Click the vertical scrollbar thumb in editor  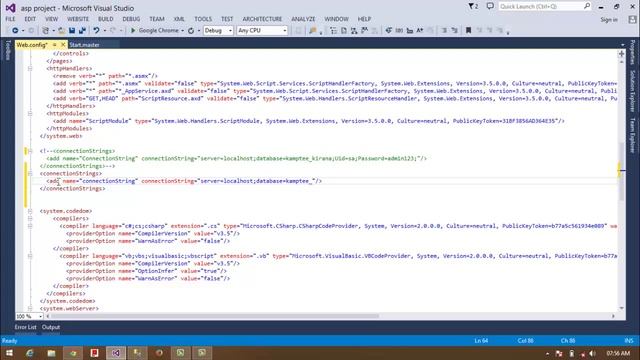tap(622, 171)
